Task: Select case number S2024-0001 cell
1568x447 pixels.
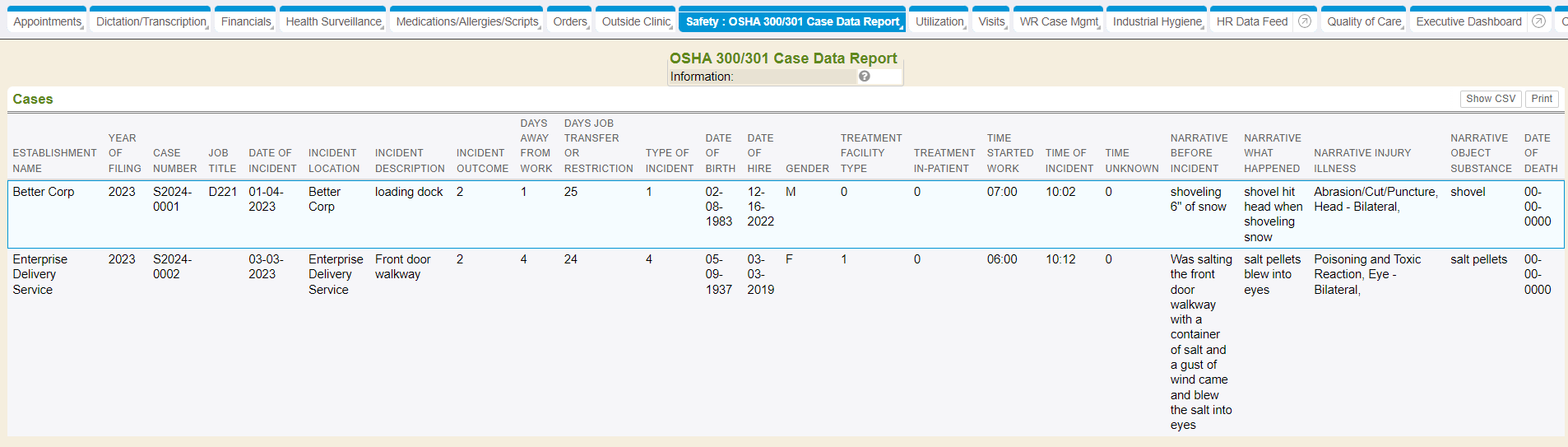Action: click(172, 199)
